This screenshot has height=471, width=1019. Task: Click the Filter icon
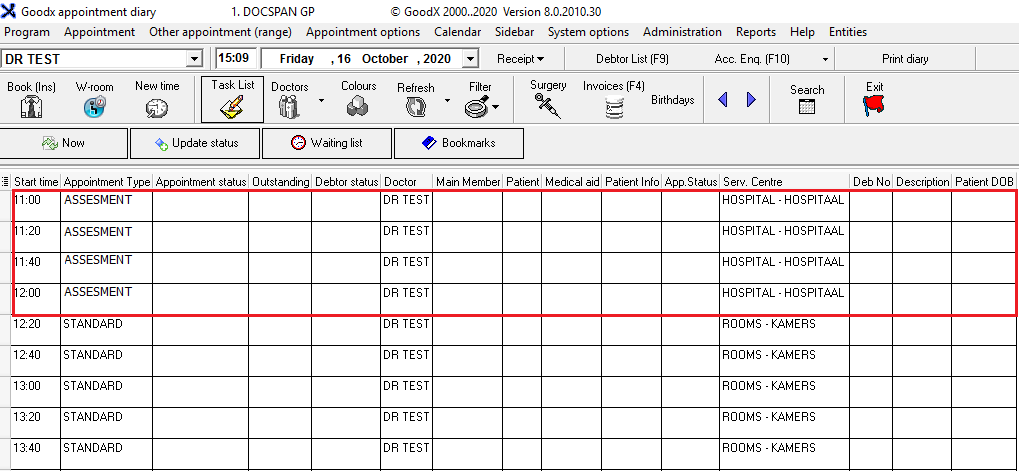tap(477, 107)
